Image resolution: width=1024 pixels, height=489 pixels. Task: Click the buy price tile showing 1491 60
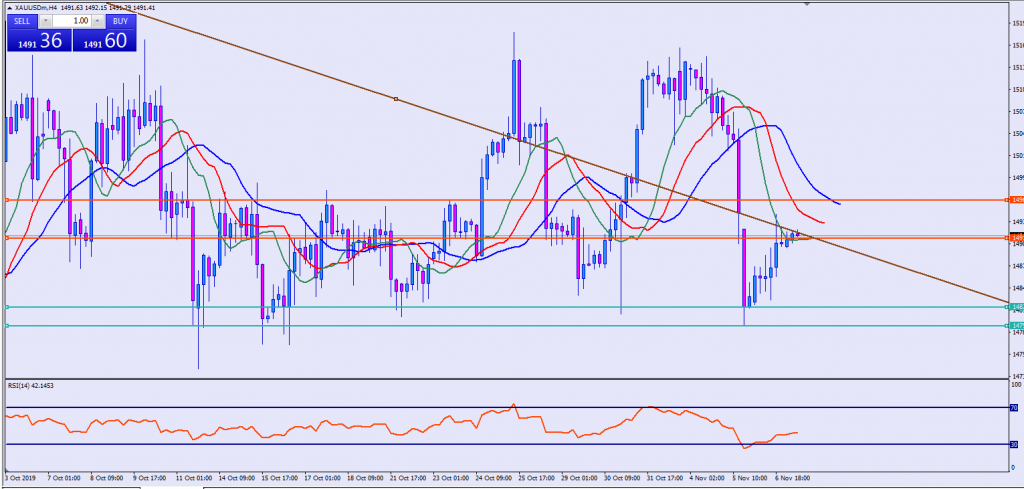tap(105, 40)
